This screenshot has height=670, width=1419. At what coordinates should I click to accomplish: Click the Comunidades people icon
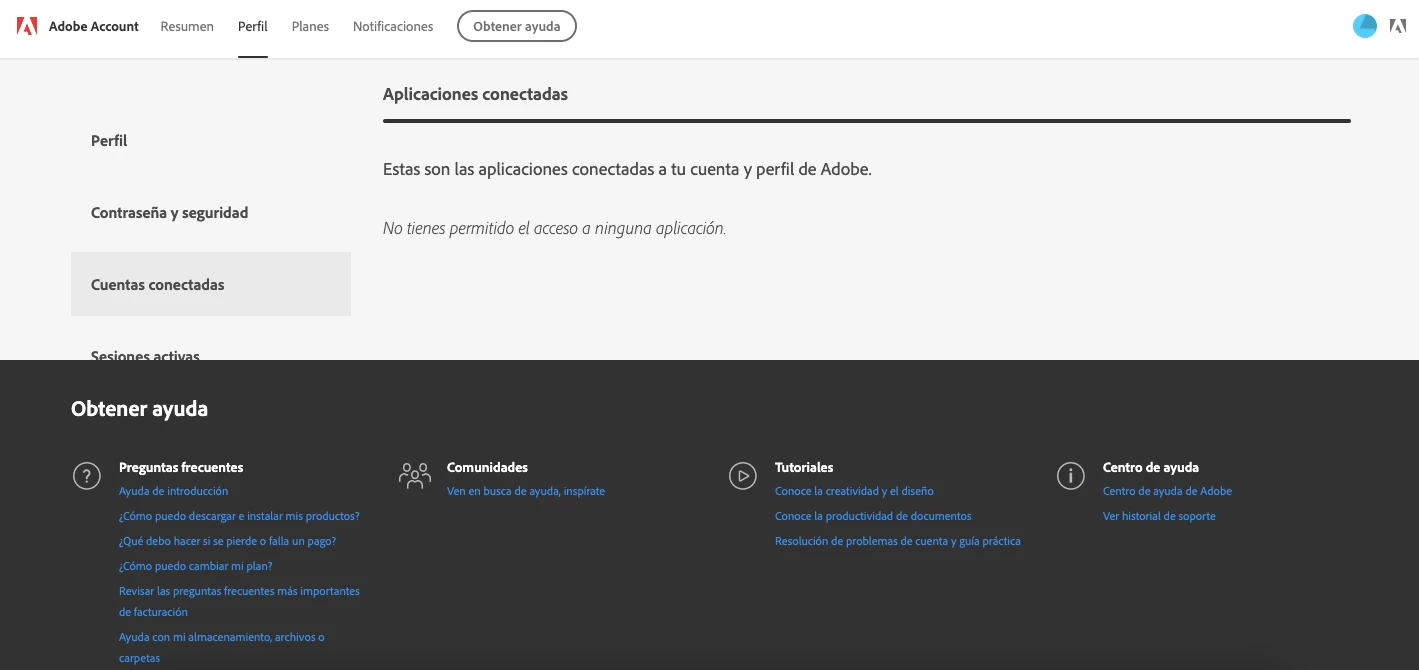tap(415, 475)
